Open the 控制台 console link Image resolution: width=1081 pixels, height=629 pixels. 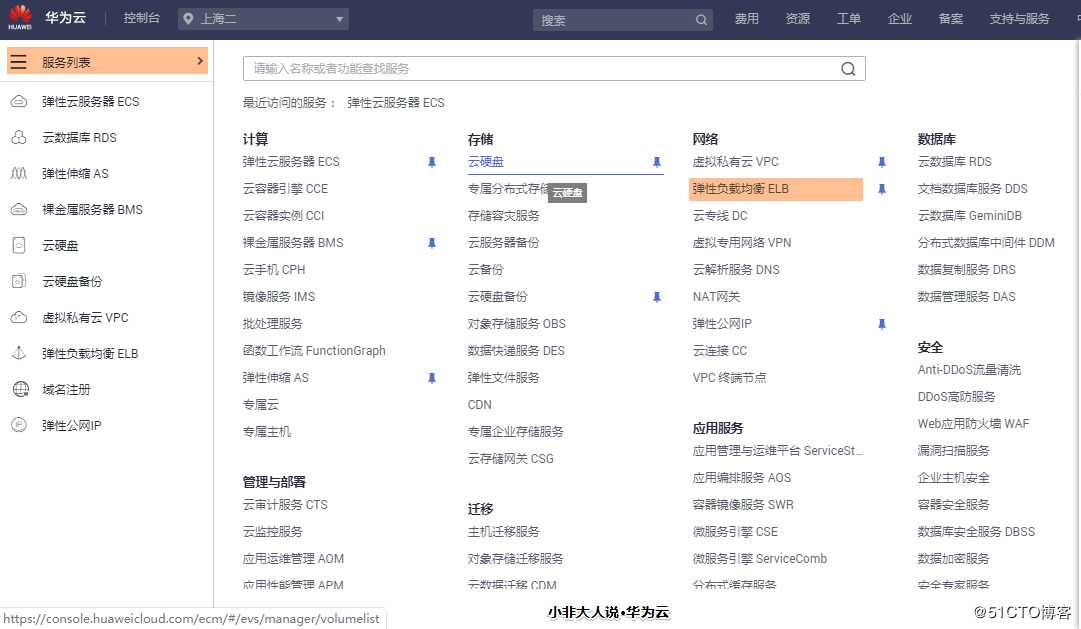pyautogui.click(x=141, y=18)
